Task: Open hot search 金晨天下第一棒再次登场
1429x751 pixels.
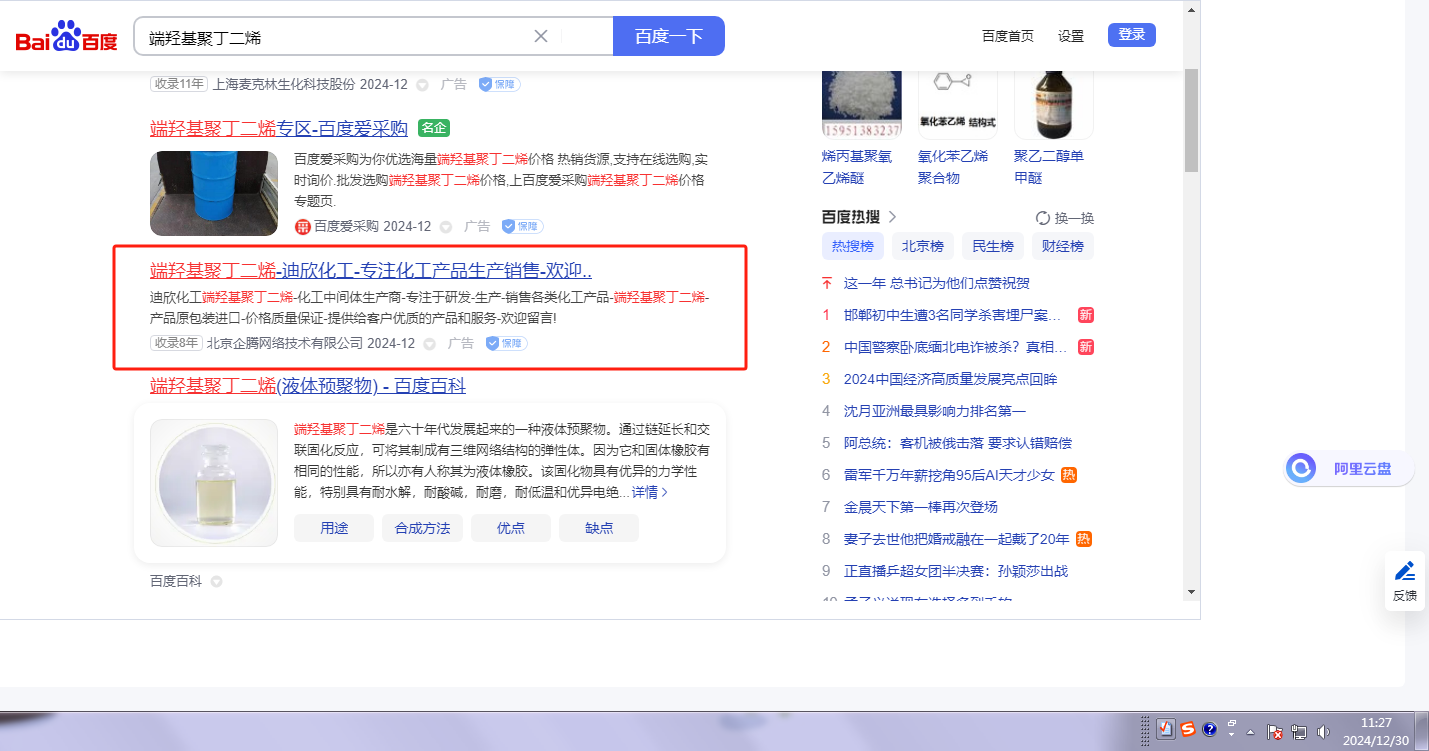Action: coord(921,507)
